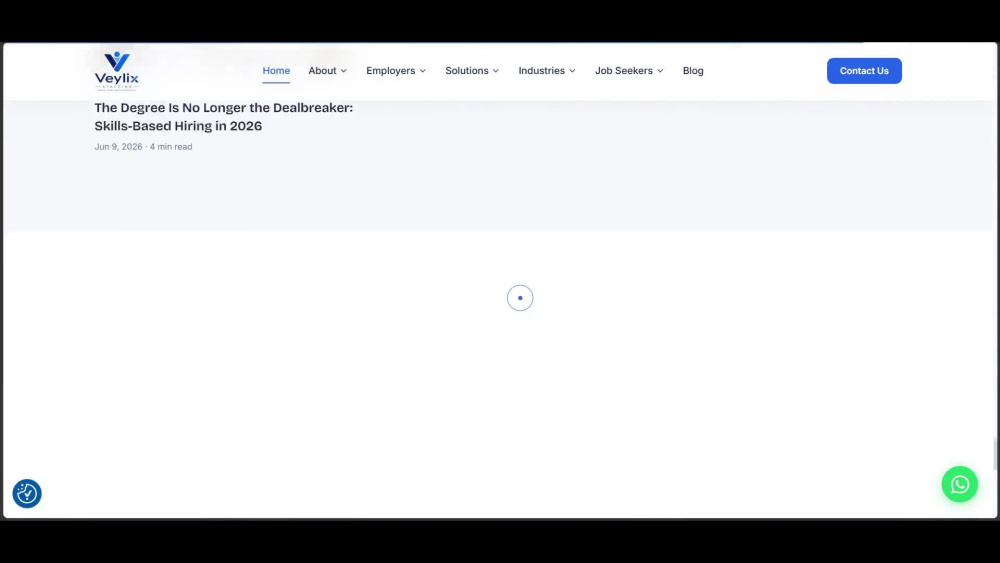Expand the Industries dropdown chevron
Screen dimensions: 1000x563
pyautogui.click(x=572, y=71)
